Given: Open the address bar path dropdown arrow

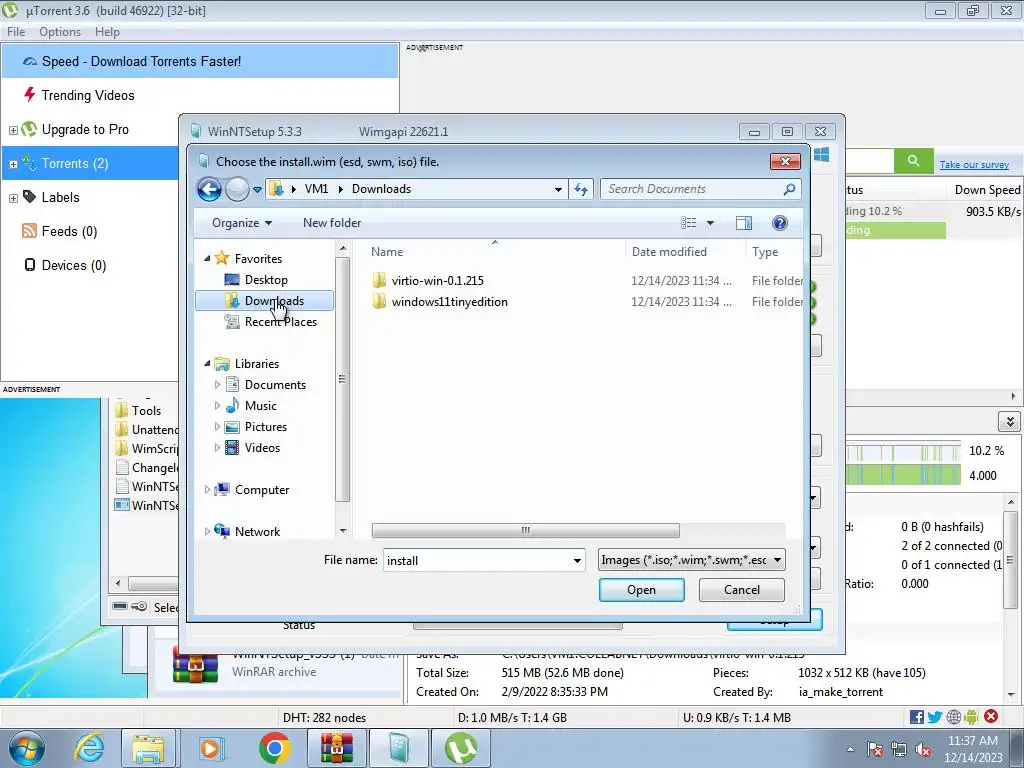Looking at the screenshot, I should coord(558,189).
